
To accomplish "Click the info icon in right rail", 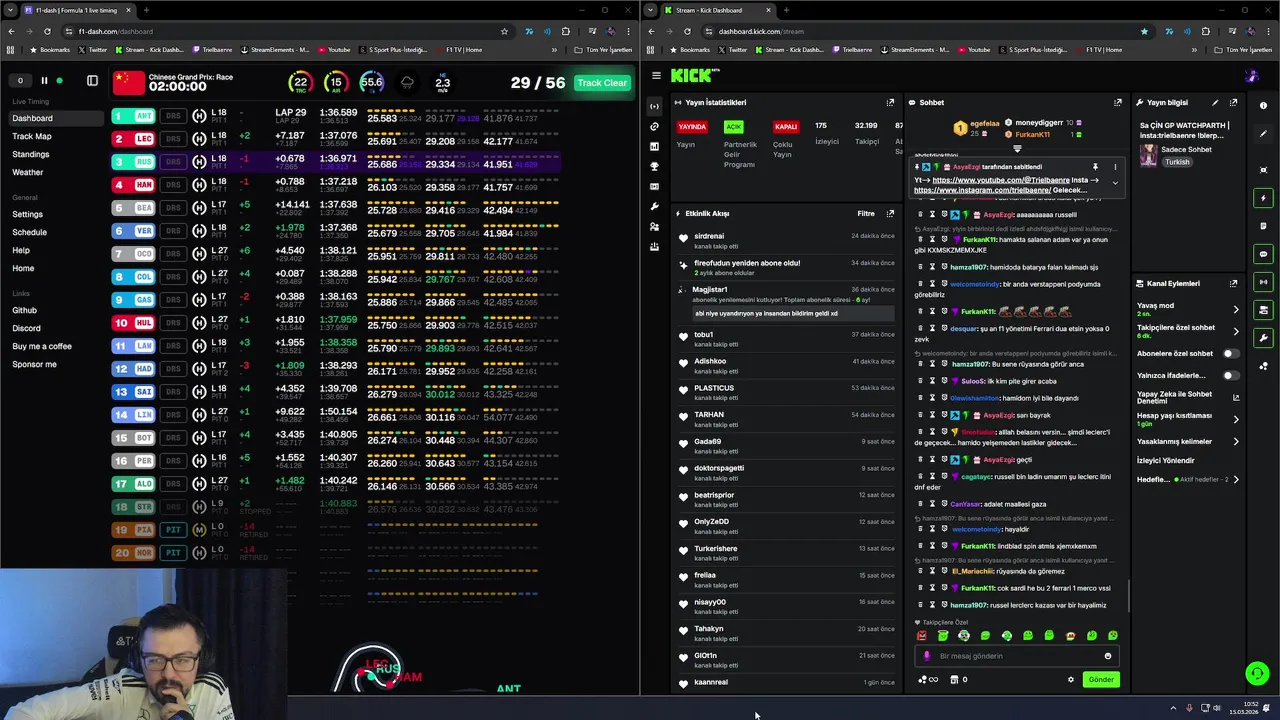I will pyautogui.click(x=1264, y=105).
